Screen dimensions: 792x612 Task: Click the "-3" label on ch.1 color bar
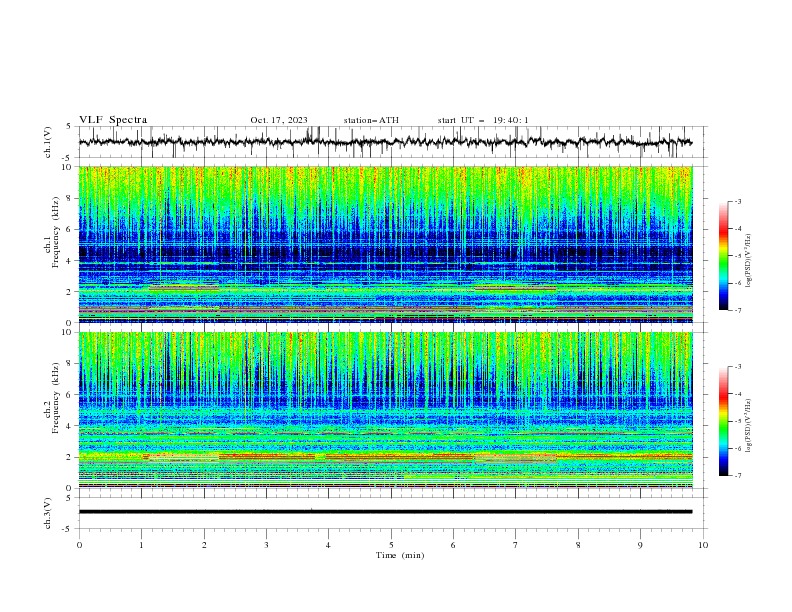737,201
